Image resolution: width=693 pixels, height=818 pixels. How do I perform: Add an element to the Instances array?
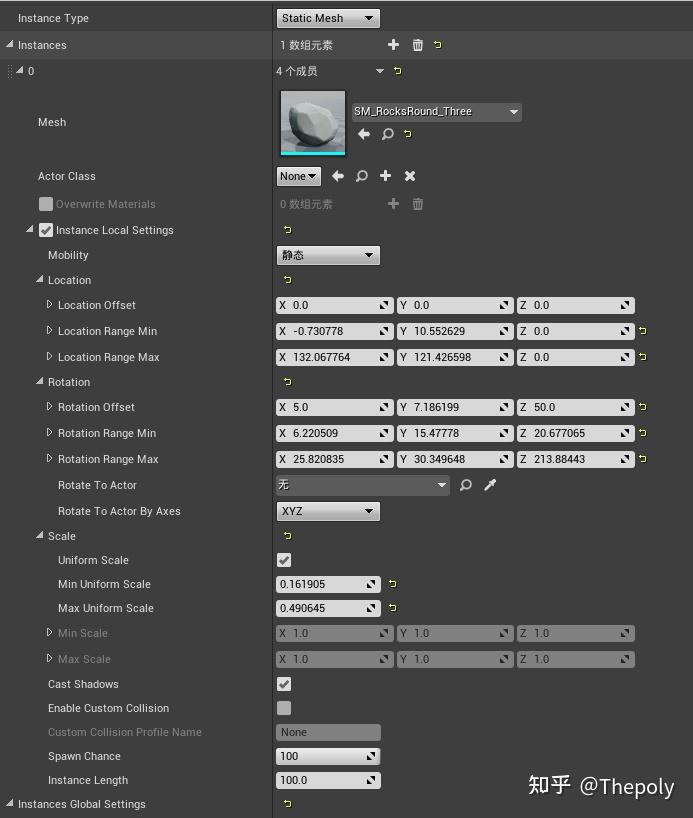393,45
